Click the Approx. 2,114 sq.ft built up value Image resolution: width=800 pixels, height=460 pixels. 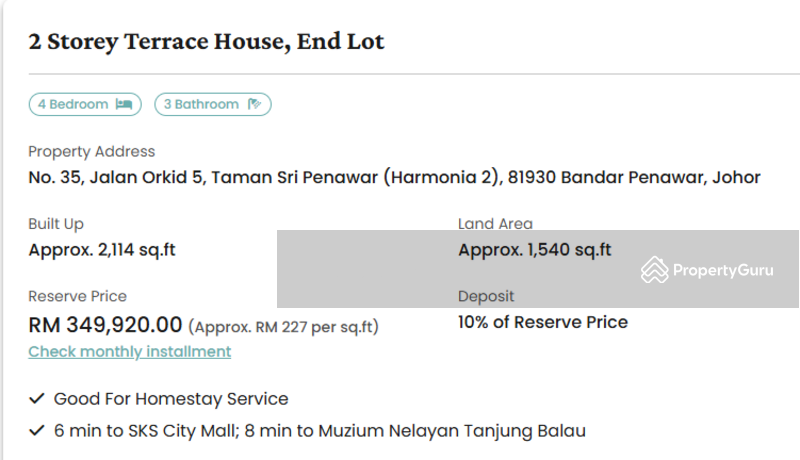tap(102, 250)
